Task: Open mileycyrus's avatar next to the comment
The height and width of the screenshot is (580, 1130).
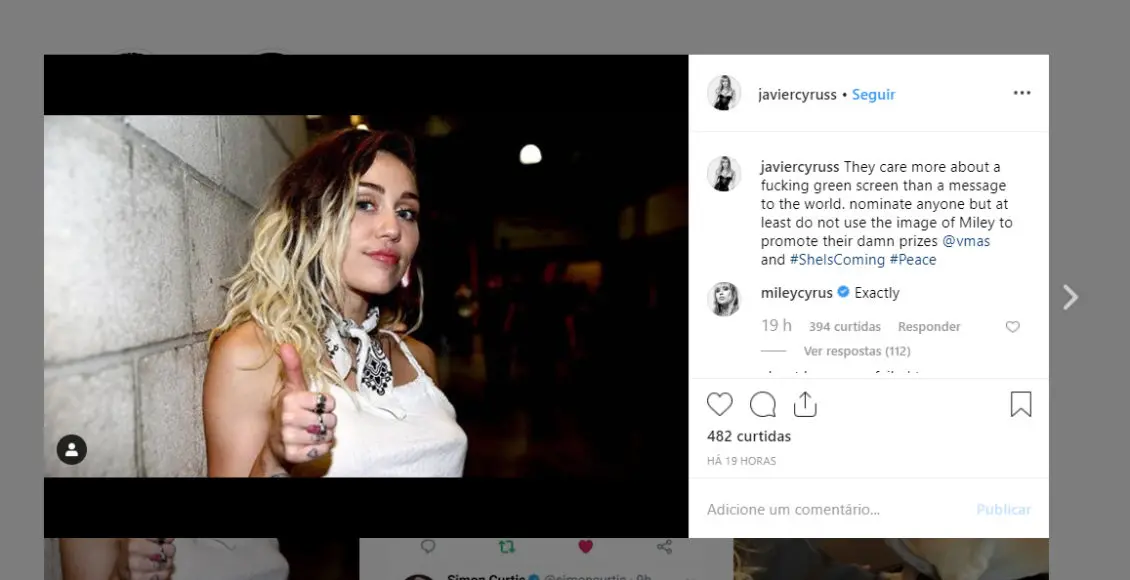Action: click(x=723, y=299)
